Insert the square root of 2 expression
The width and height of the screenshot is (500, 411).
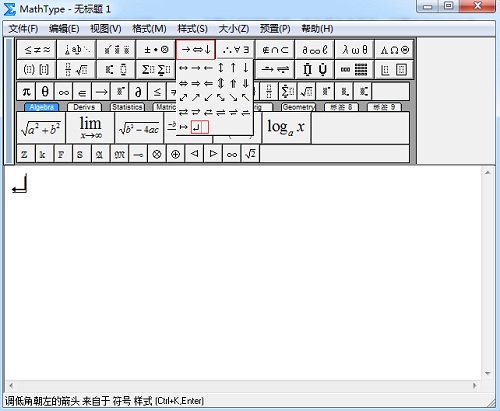(x=250, y=154)
